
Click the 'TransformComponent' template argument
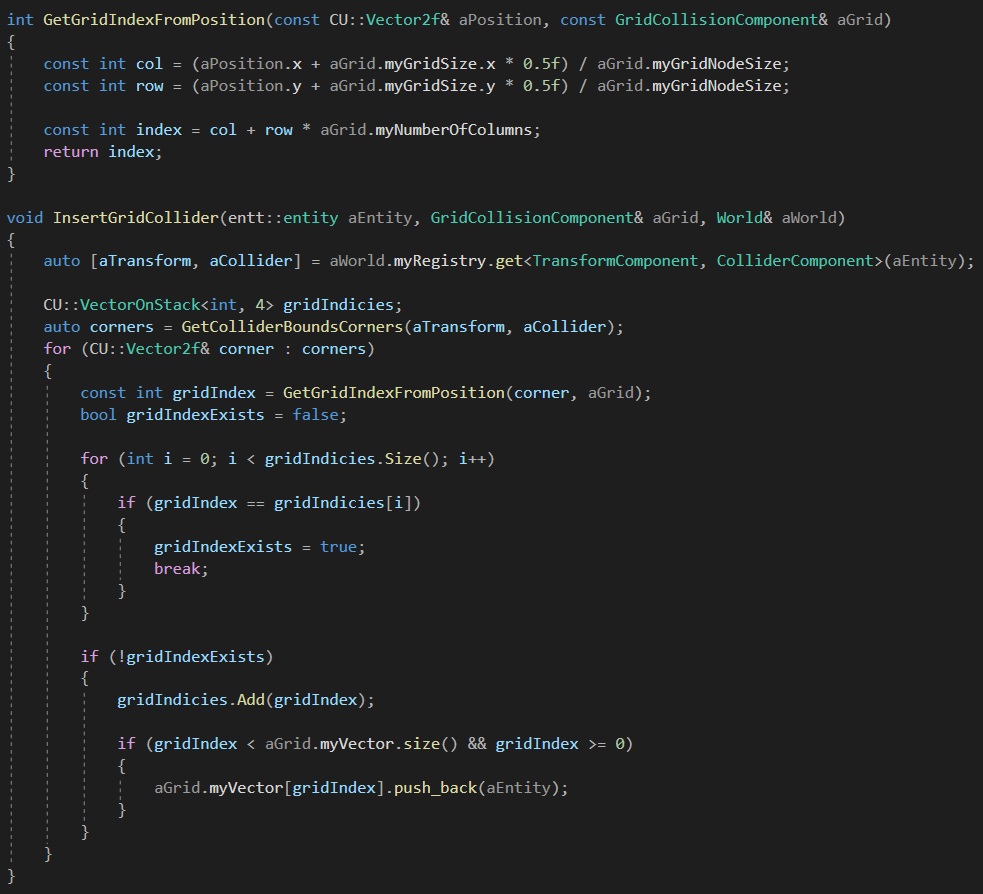(615, 261)
